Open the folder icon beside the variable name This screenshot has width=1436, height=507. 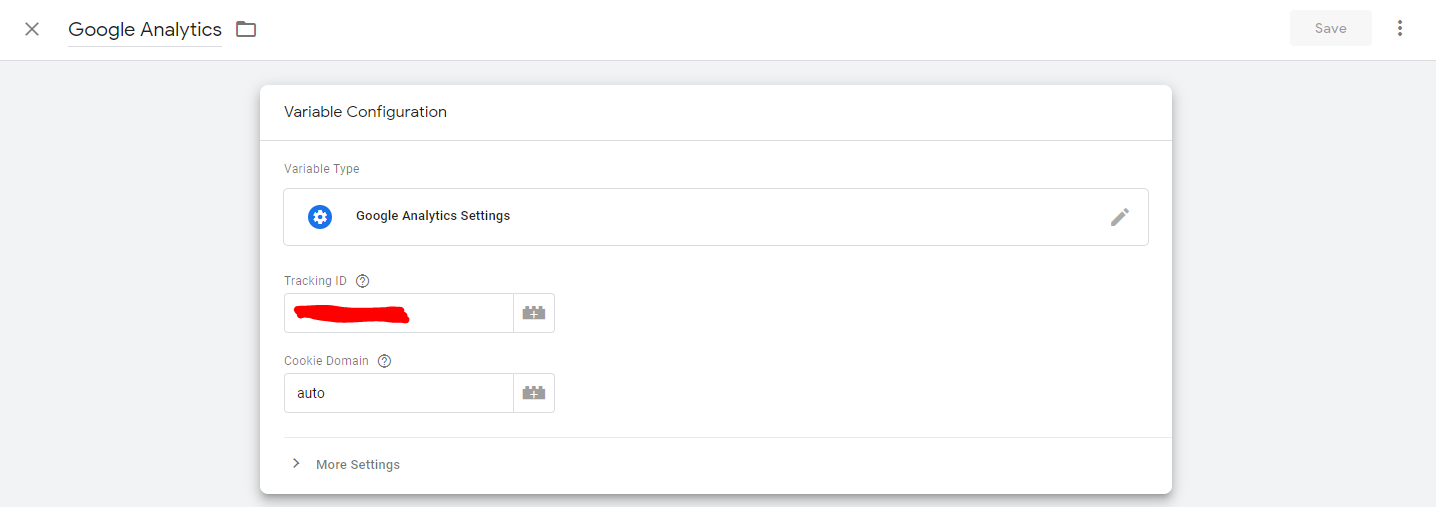[x=246, y=29]
